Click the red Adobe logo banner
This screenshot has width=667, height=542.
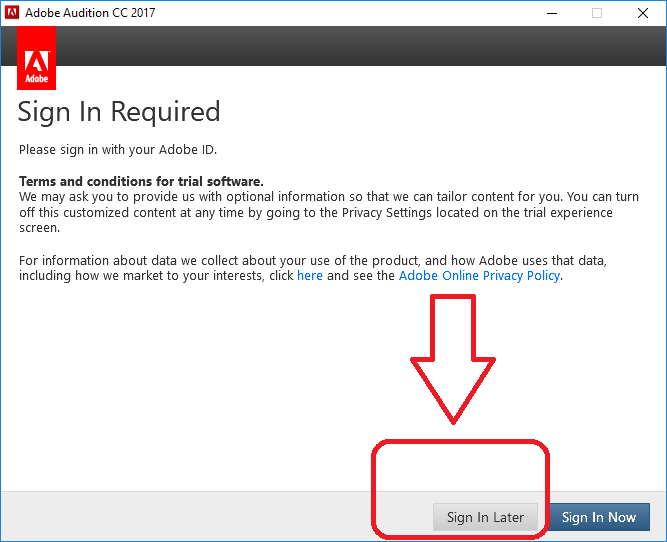coord(37,59)
